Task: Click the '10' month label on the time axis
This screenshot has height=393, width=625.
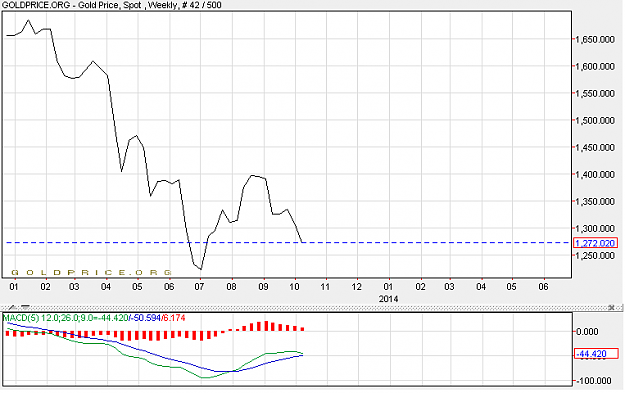Action: 294,287
